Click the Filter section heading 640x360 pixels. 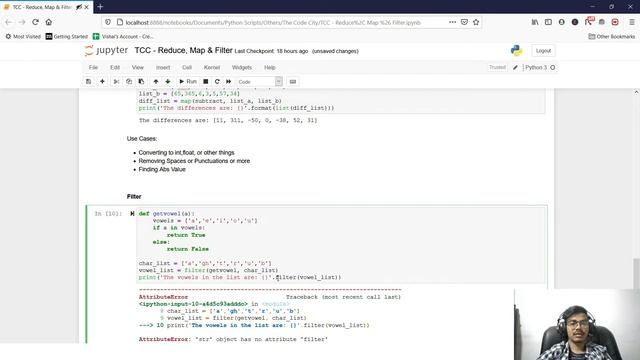coord(134,197)
